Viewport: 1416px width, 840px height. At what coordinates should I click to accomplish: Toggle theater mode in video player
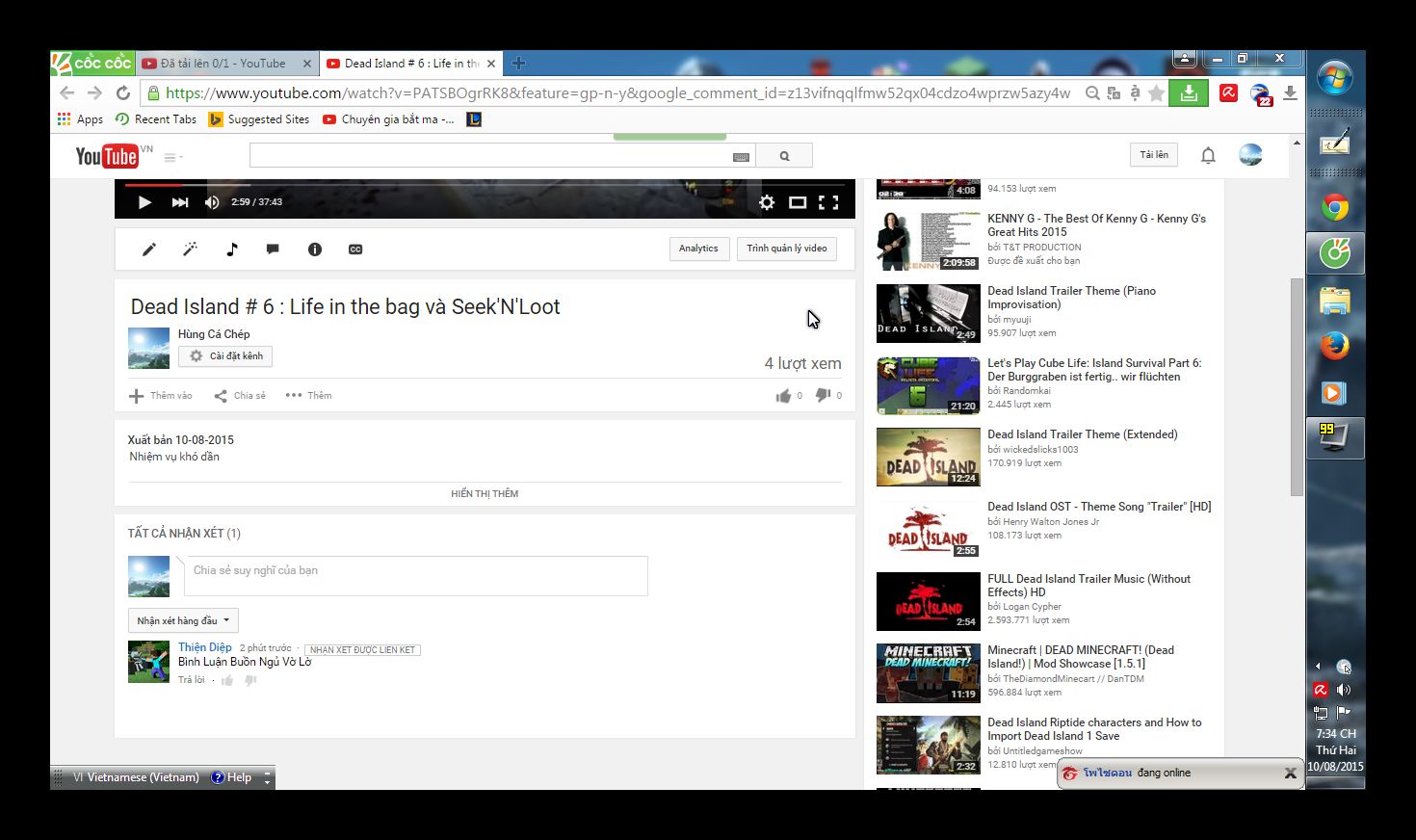pyautogui.click(x=798, y=202)
